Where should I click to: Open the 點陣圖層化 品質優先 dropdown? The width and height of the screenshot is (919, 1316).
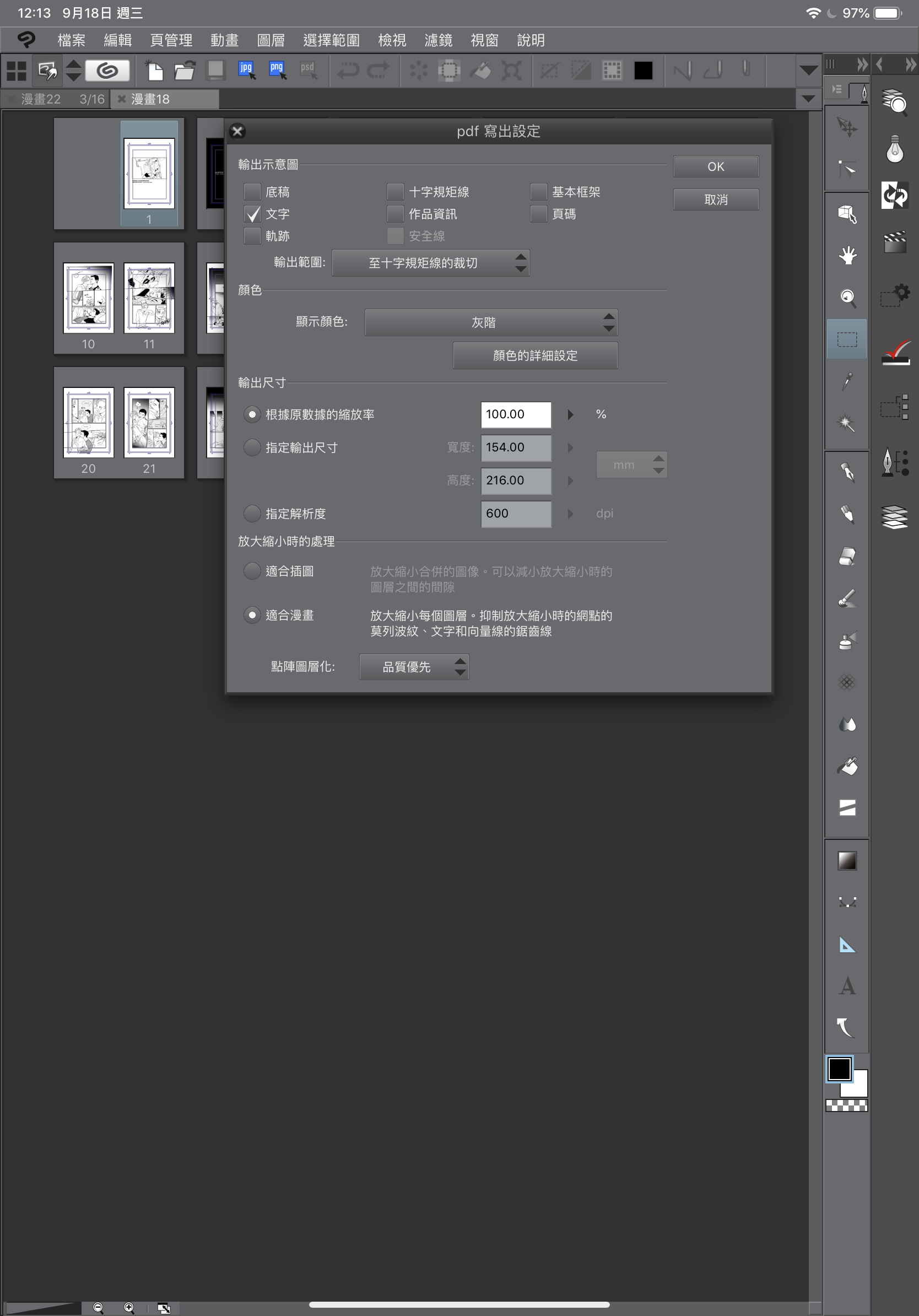click(414, 667)
